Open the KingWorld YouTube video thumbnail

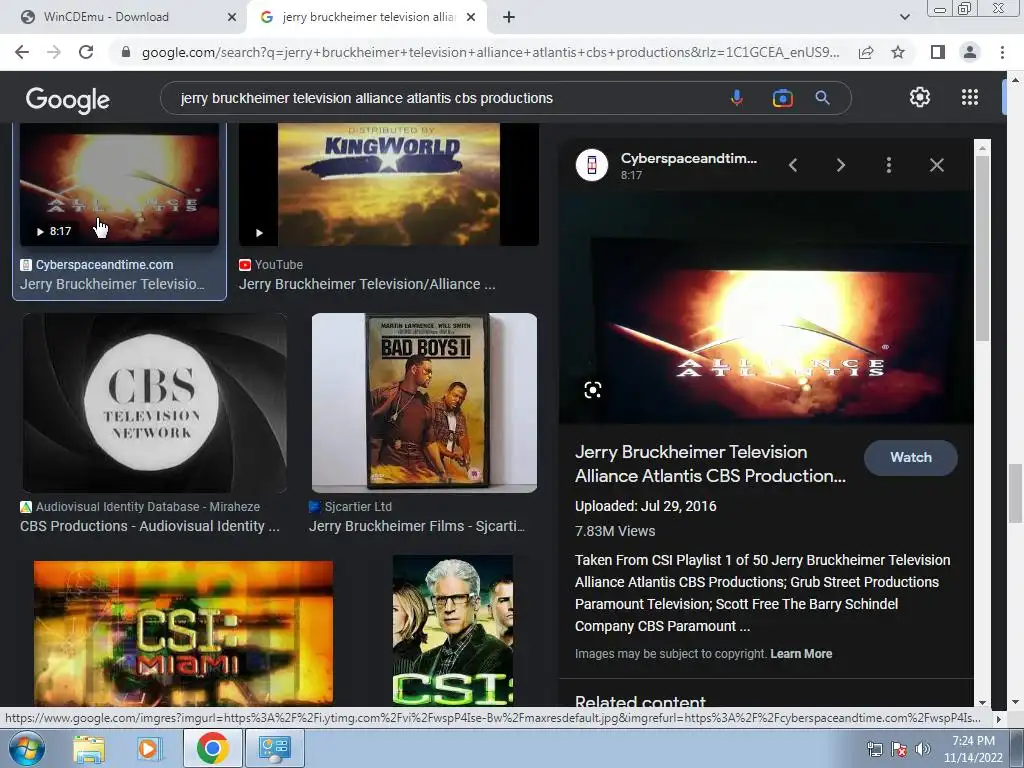(389, 185)
